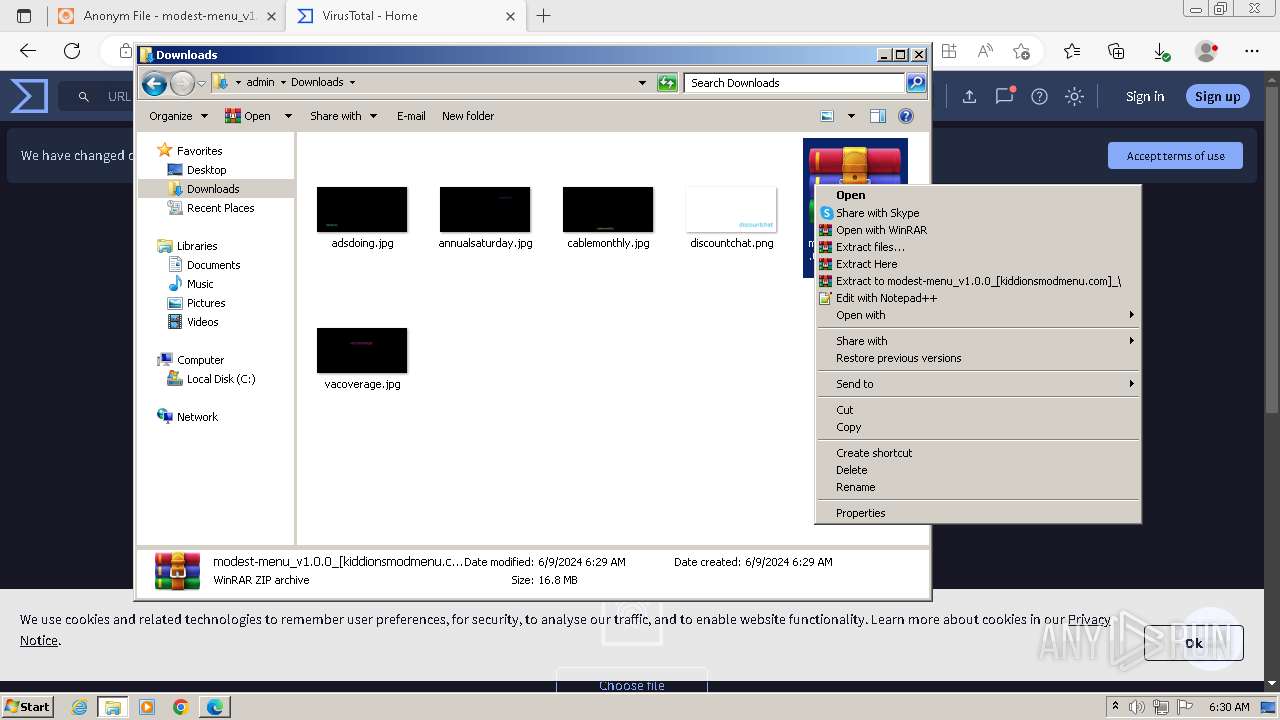The height and width of the screenshot is (720, 1280).
Task: Open Explorer help icon
Action: pos(906,116)
